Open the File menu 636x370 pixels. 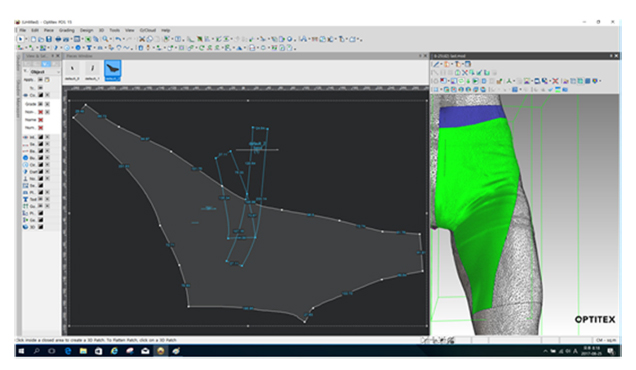23,30
